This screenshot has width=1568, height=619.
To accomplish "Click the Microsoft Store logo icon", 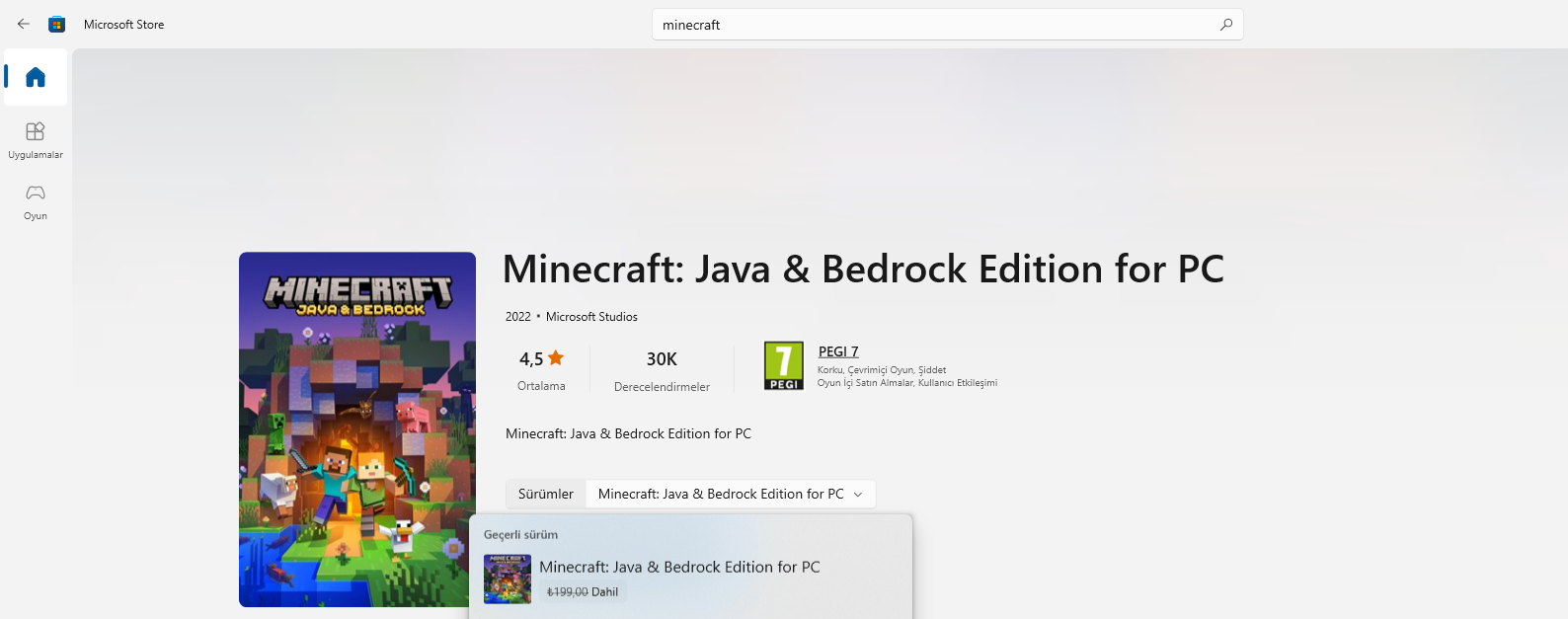I will point(57,24).
